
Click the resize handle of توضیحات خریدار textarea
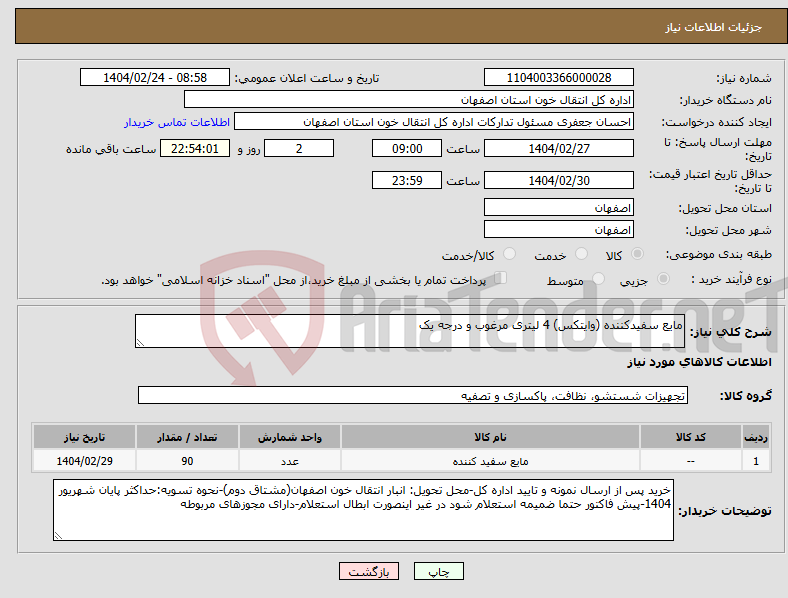pos(58,536)
